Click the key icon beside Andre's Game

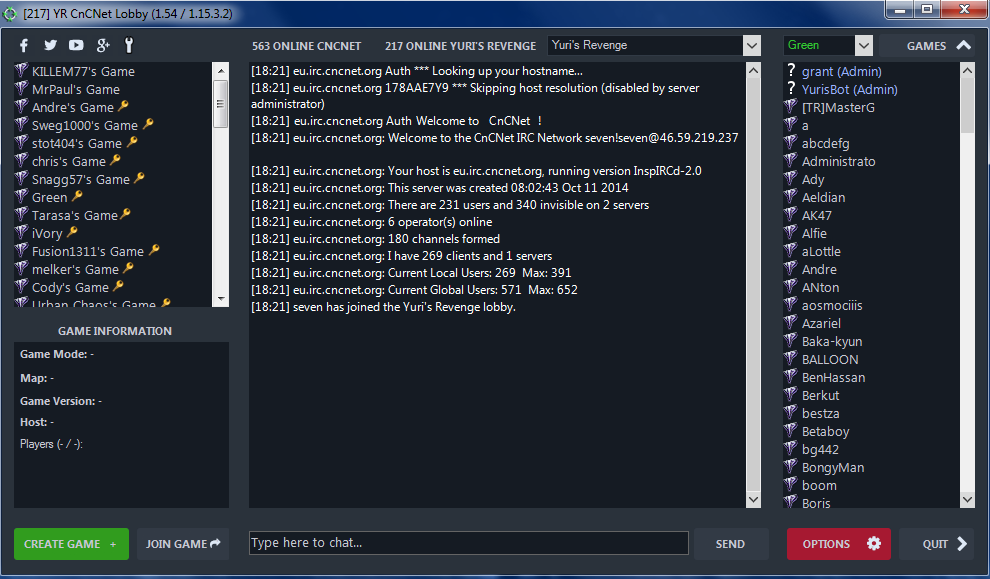pos(123,106)
